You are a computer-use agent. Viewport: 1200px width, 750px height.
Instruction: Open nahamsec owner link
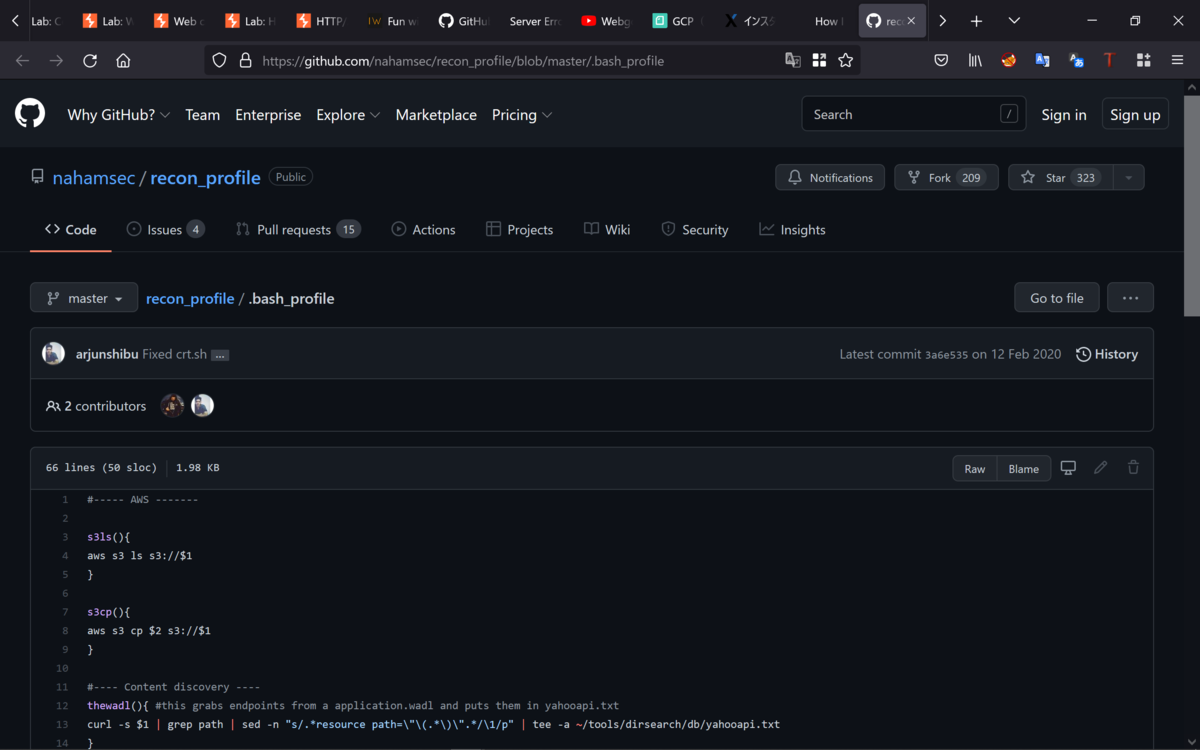click(93, 178)
